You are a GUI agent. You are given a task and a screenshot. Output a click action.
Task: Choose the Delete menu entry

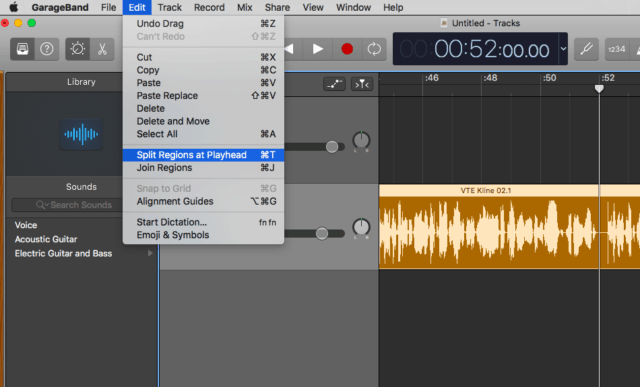pos(203,108)
